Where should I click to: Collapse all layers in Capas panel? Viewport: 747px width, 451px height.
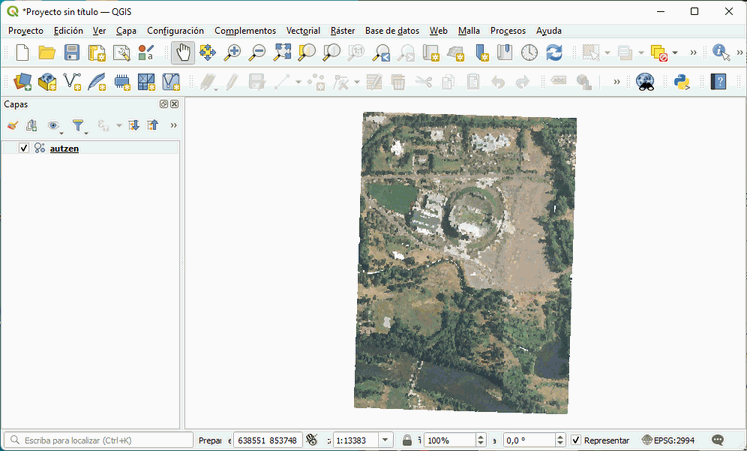tap(152, 125)
